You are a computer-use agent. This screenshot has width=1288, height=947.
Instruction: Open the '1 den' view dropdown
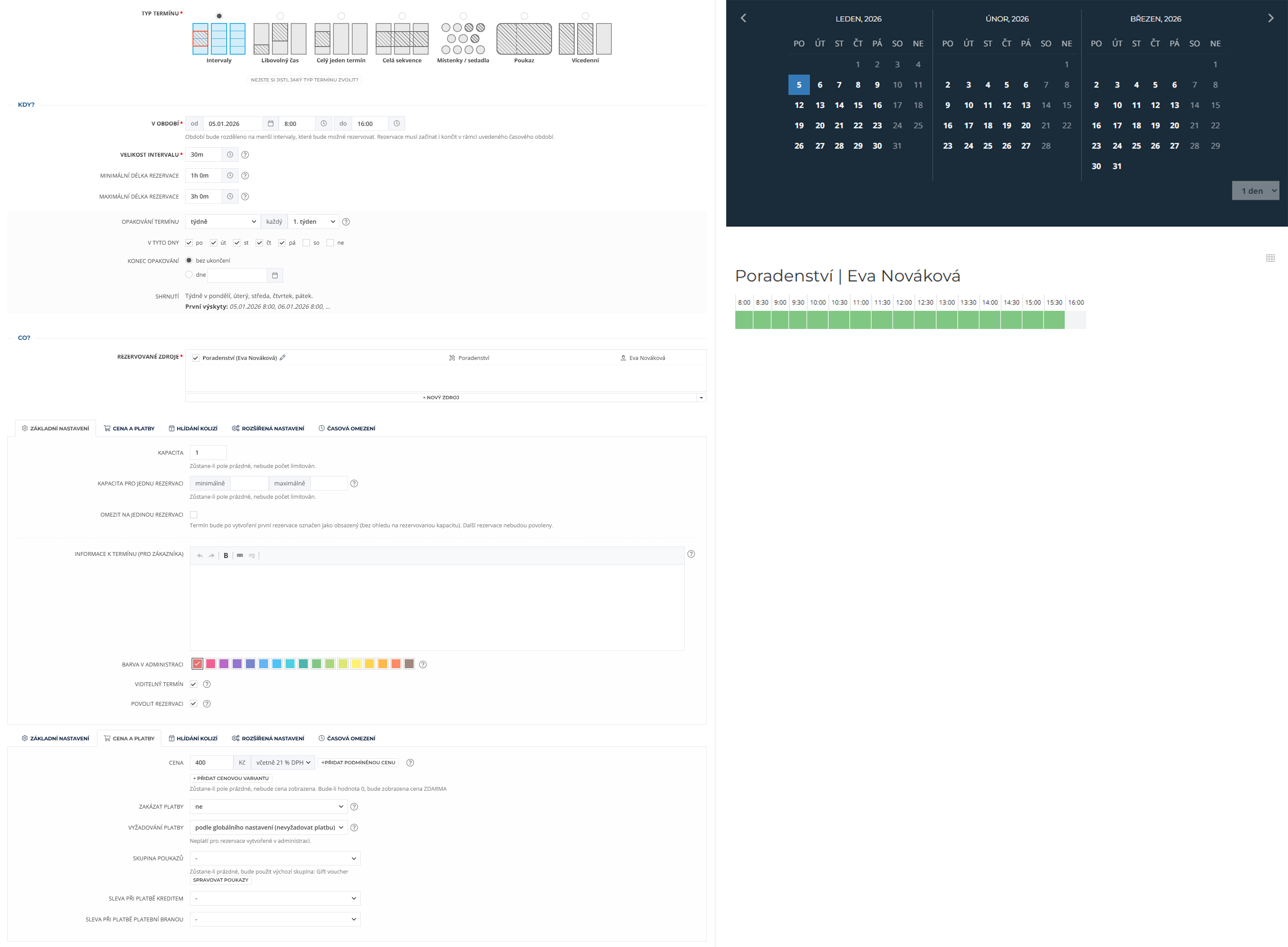tap(1255, 191)
